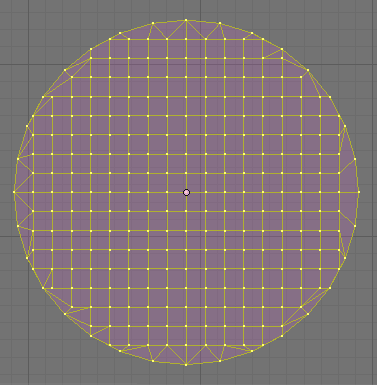Click a triangular face beside the rightmost rim vertex
Image resolution: width=377 pixels, height=385 pixels.
click(352, 186)
